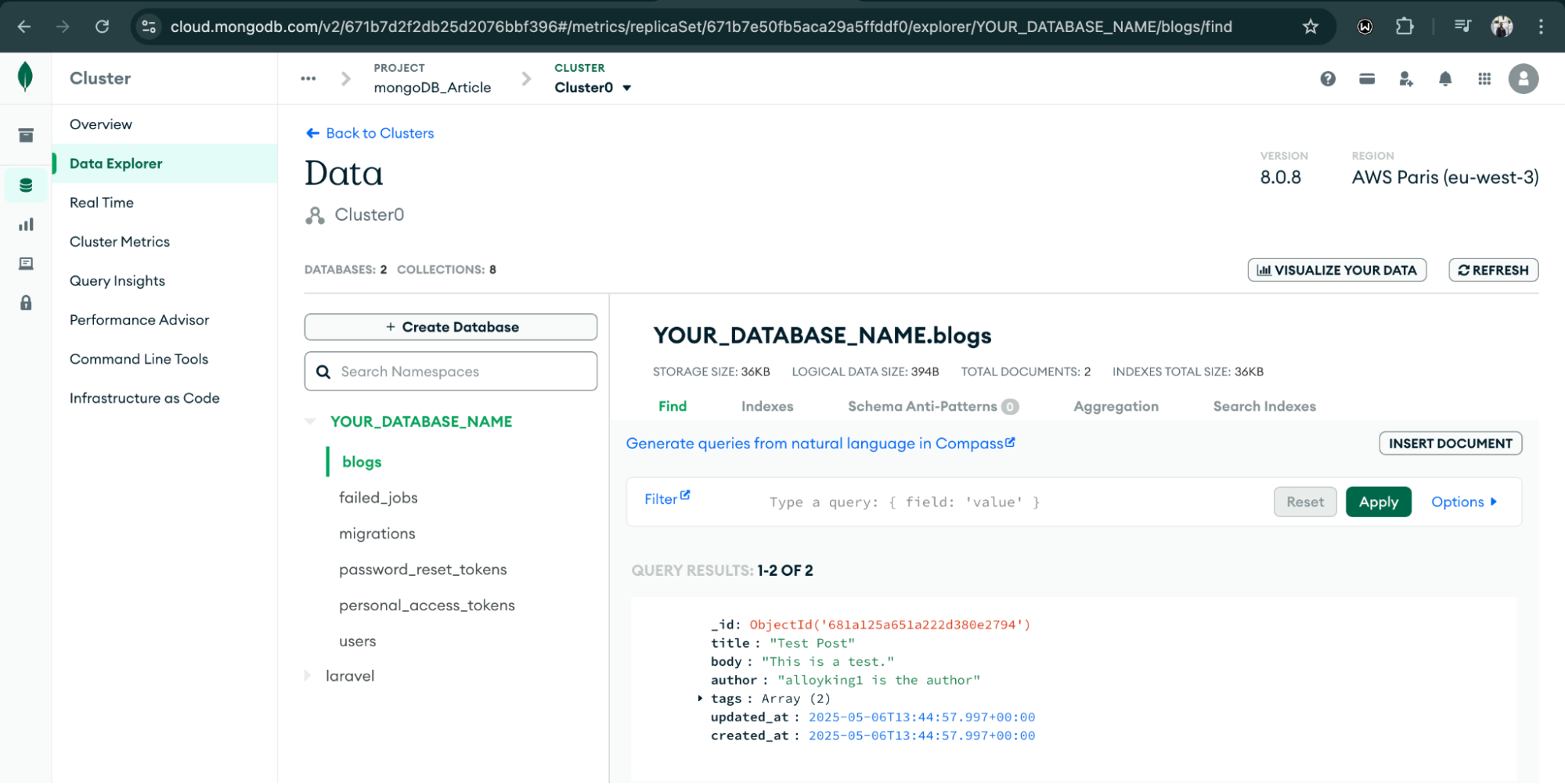
Task: Go to the Search Indexes tab
Action: [x=1264, y=406]
